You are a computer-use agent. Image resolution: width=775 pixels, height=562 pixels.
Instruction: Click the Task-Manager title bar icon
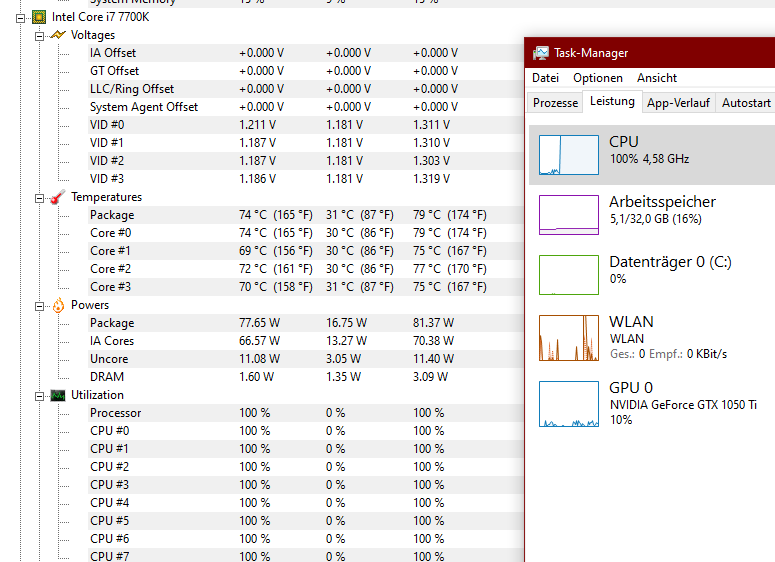point(541,53)
